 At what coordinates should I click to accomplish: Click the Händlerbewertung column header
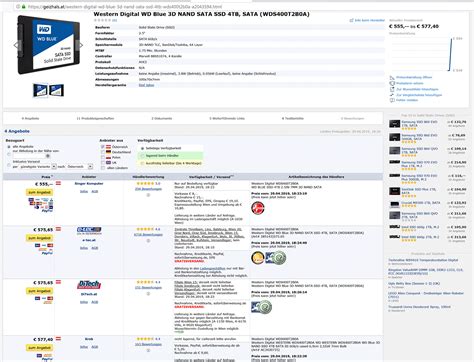pos(148,177)
